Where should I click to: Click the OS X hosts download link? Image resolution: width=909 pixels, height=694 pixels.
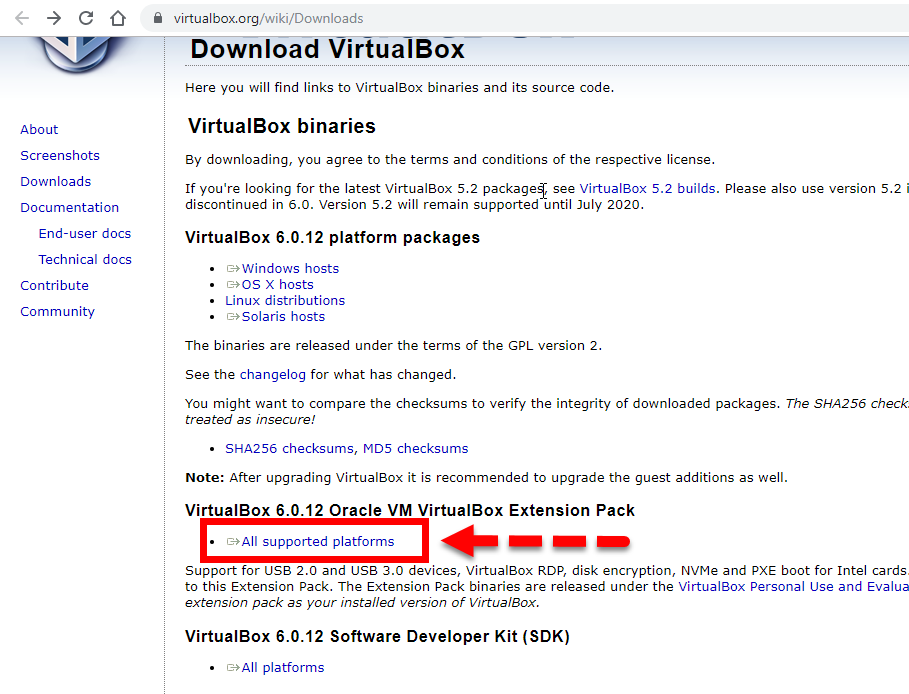(x=277, y=284)
